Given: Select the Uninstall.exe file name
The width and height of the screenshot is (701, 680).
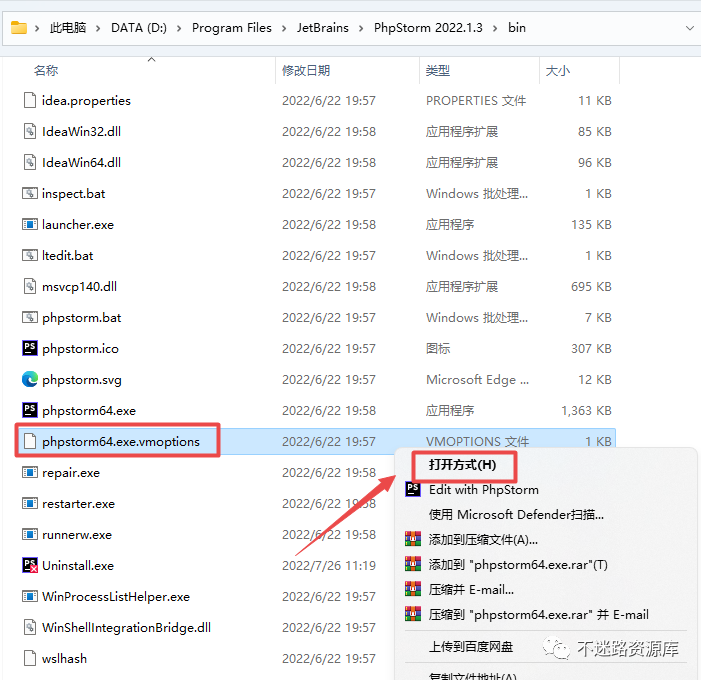Looking at the screenshot, I should (x=78, y=566).
